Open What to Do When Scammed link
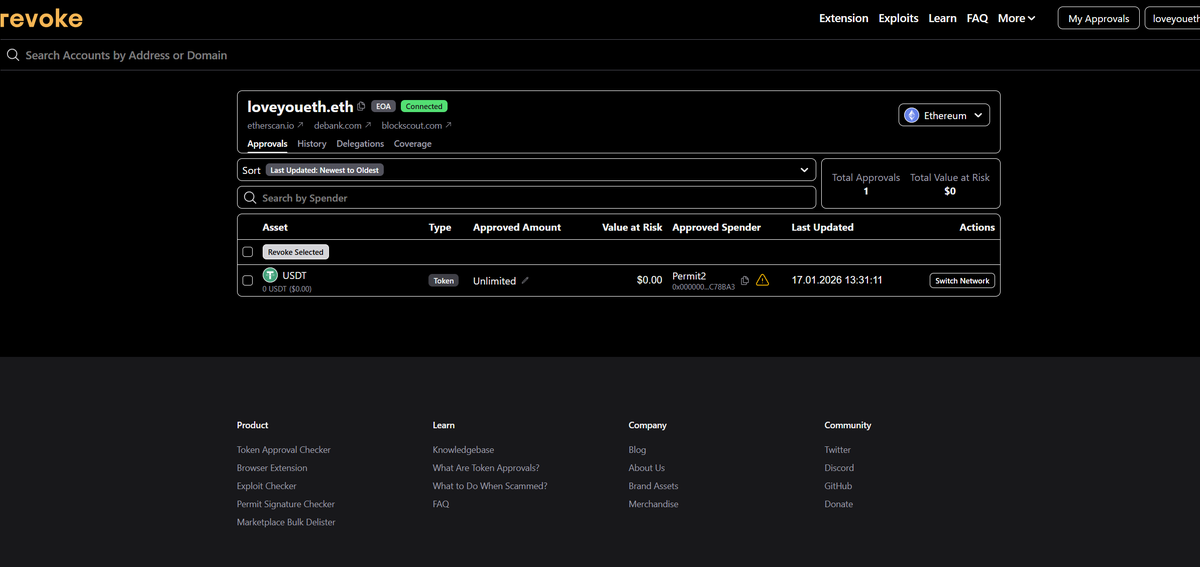1200x567 pixels. [490, 486]
